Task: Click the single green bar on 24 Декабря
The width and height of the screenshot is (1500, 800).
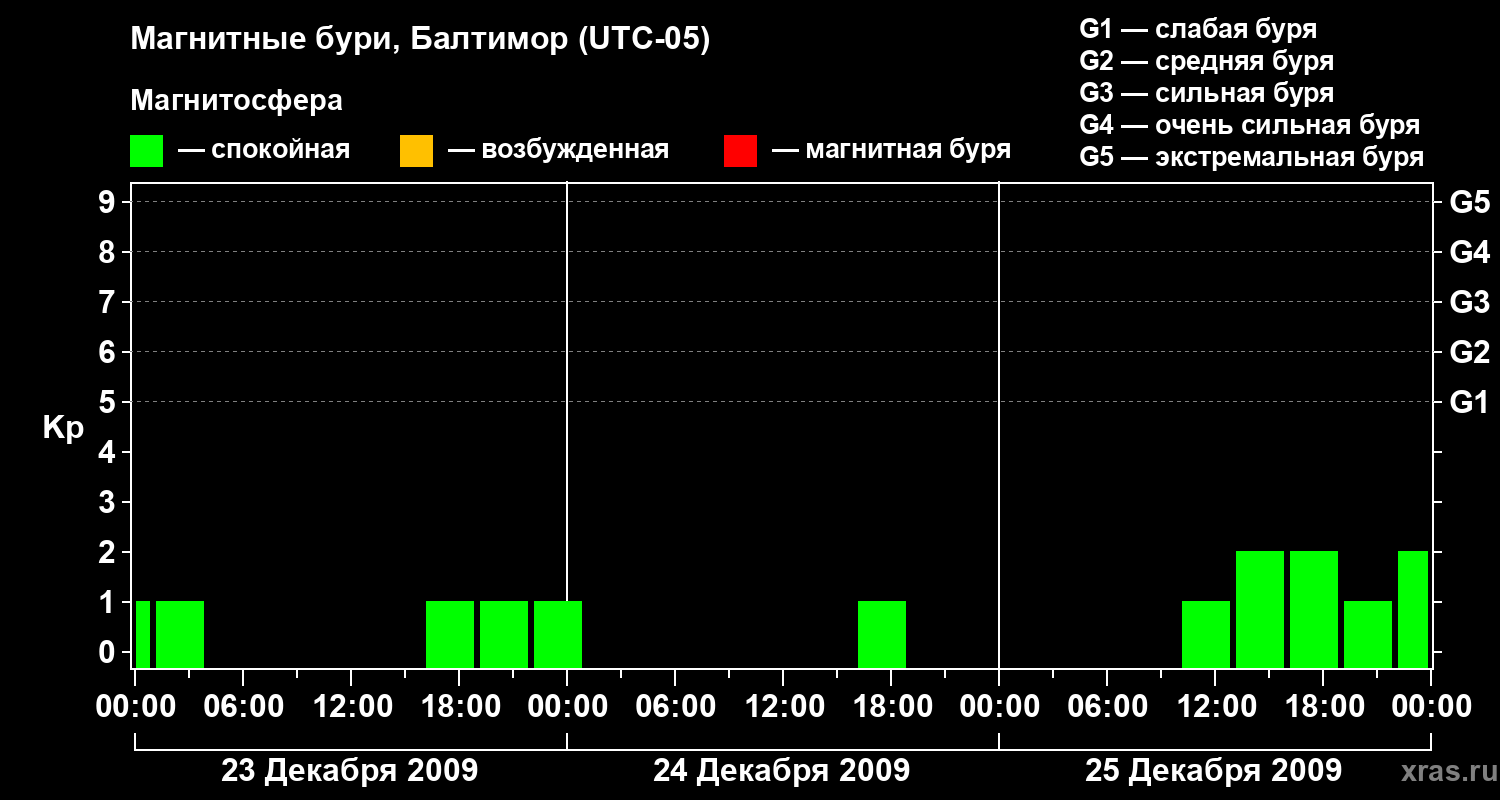Action: [x=882, y=634]
